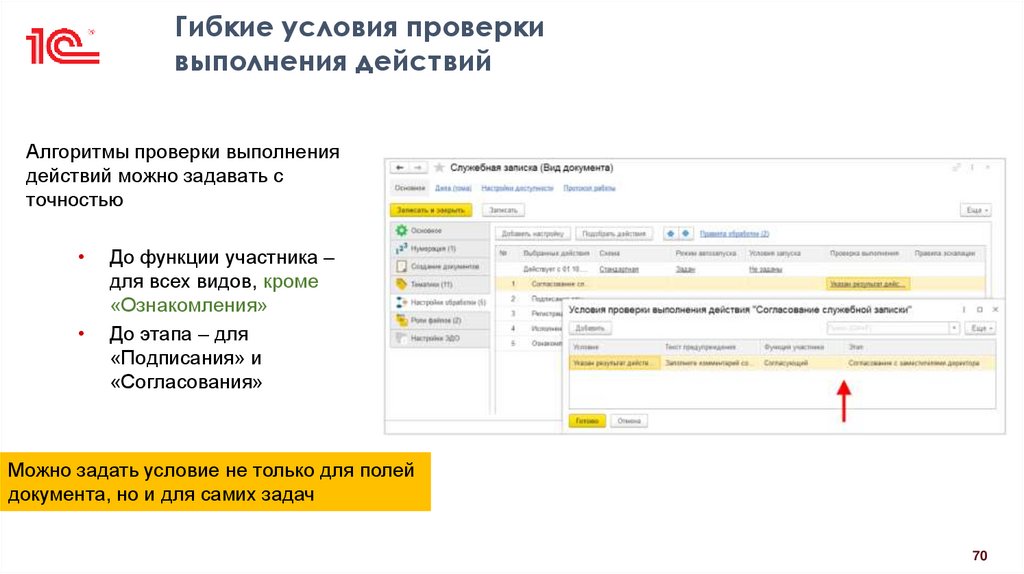Click the Правила эскалации column header

tap(944, 253)
